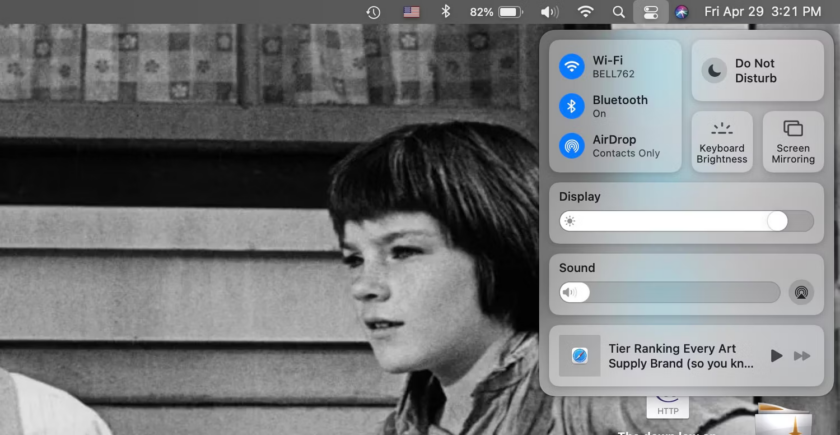
Task: Open Screen Mirroring options
Action: pyautogui.click(x=793, y=141)
